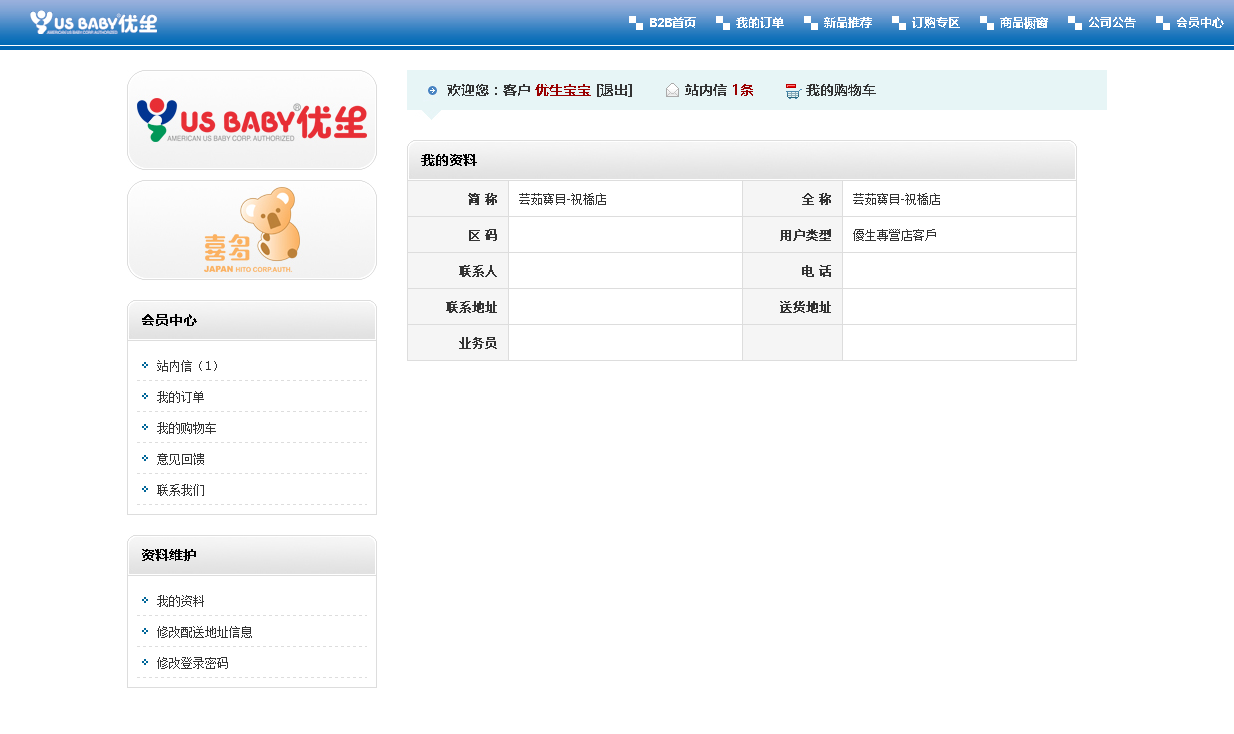Click 联系我们 in the sidebar
The width and height of the screenshot is (1234, 734).
click(x=180, y=490)
